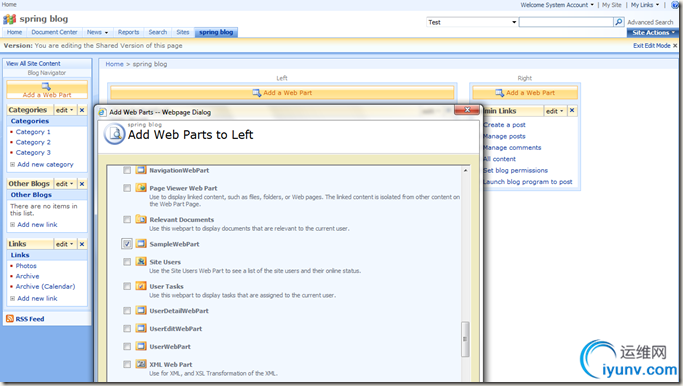Click Home in the breadcrumb
Image resolution: width=683 pixels, height=386 pixels.
click(x=115, y=64)
